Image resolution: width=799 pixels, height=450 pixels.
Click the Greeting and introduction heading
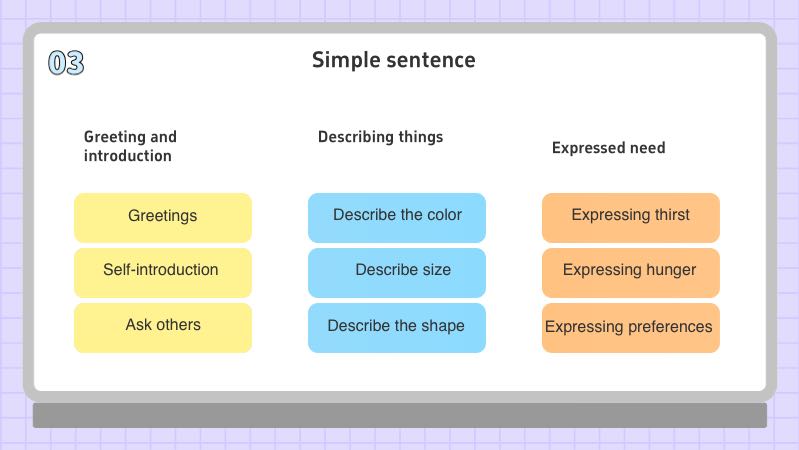[130, 147]
